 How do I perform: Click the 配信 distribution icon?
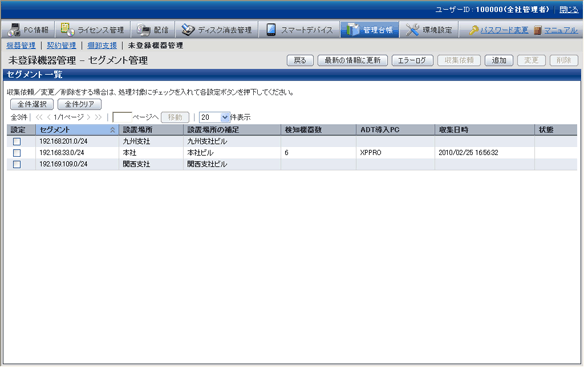pyautogui.click(x=143, y=30)
